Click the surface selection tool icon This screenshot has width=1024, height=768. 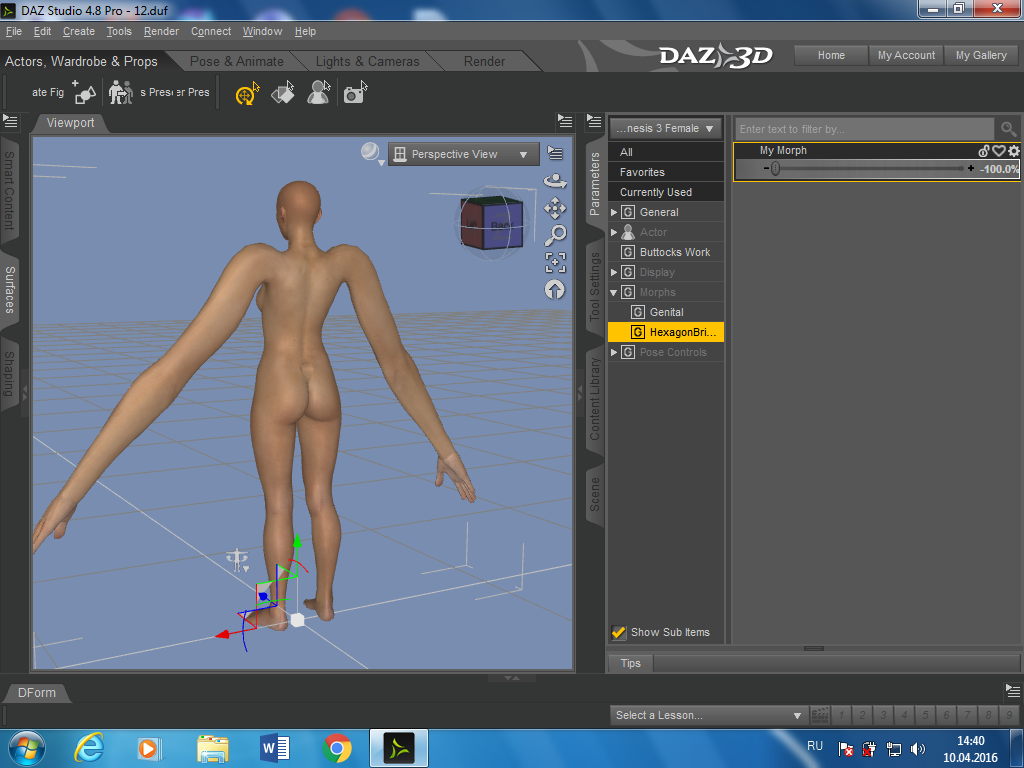click(283, 94)
